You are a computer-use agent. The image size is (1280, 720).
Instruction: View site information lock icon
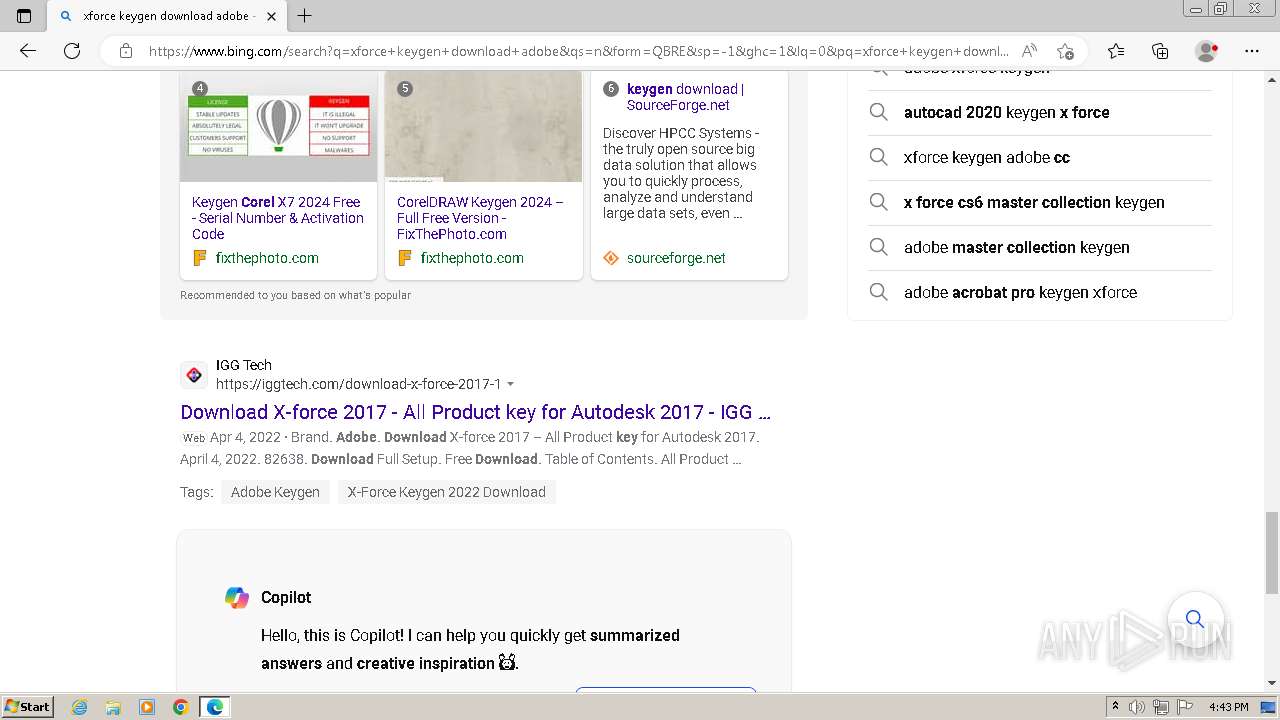(126, 51)
